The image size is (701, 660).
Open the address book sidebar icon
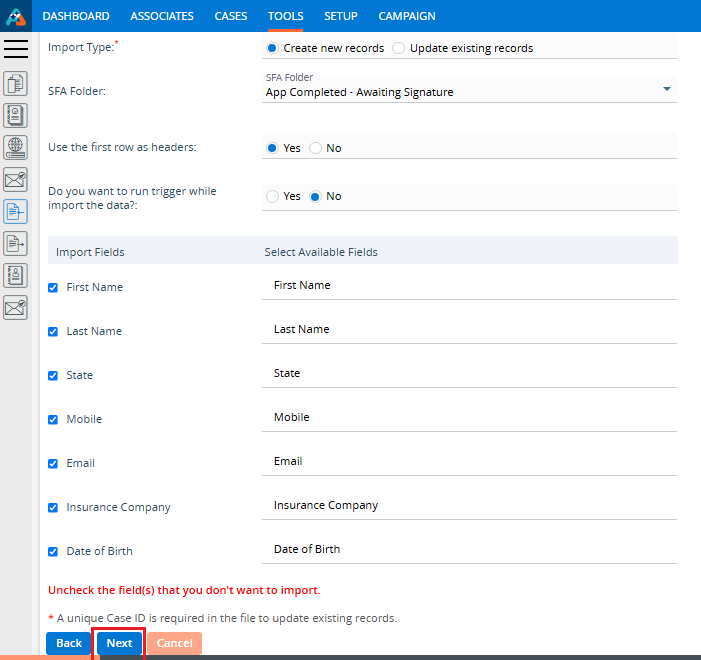(x=16, y=115)
